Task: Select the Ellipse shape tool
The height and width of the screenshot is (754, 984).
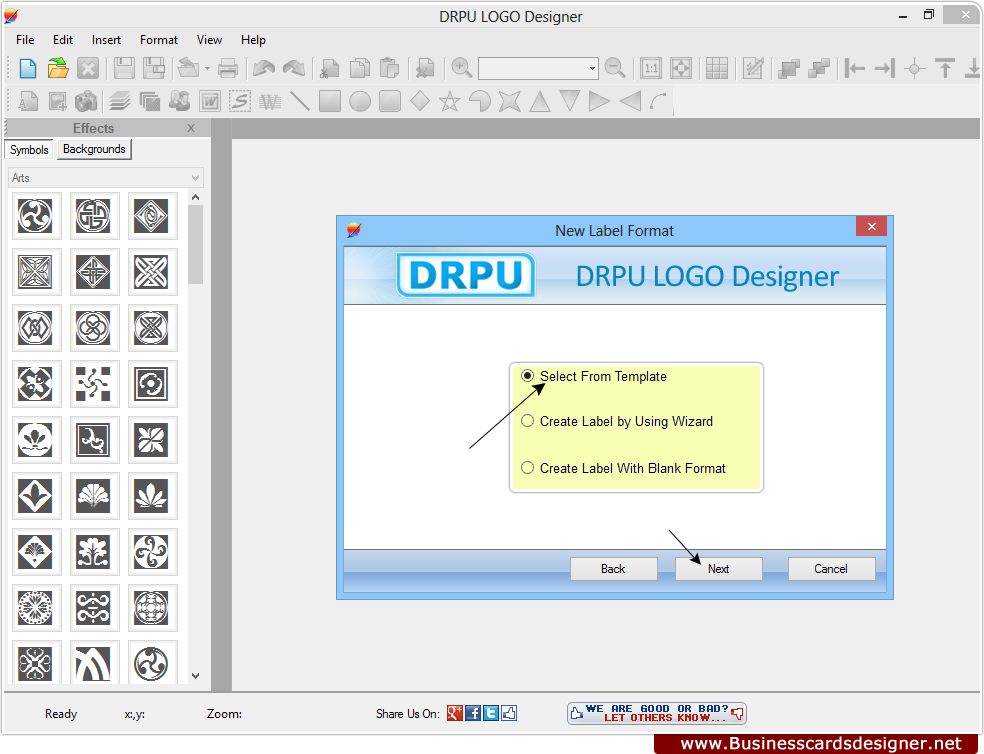Action: click(360, 101)
